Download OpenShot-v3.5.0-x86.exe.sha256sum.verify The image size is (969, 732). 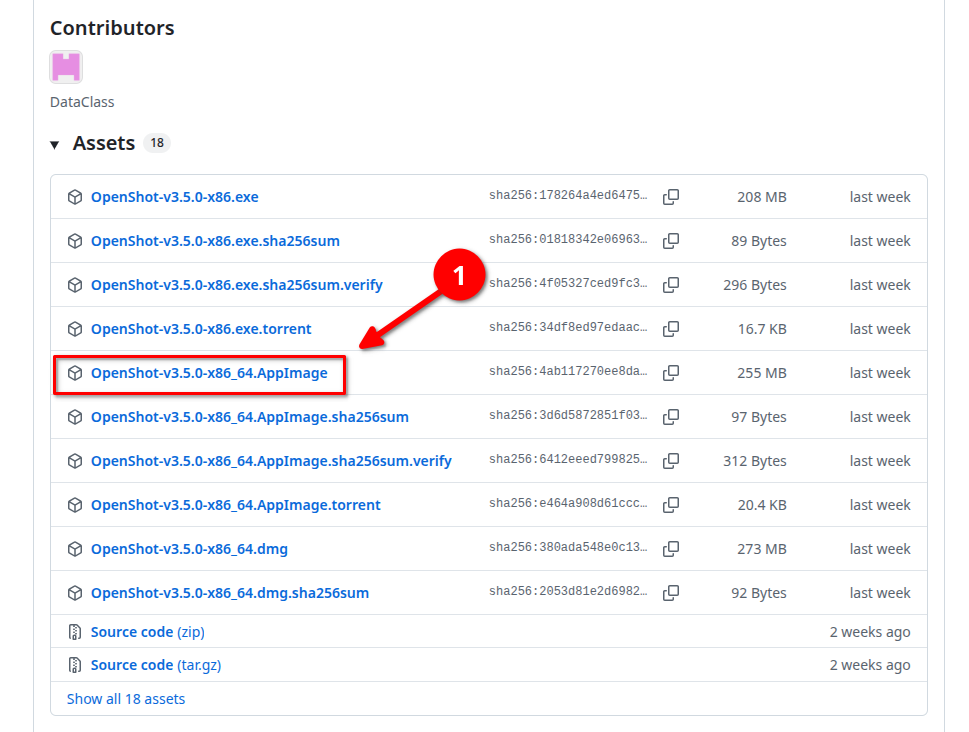(x=237, y=285)
